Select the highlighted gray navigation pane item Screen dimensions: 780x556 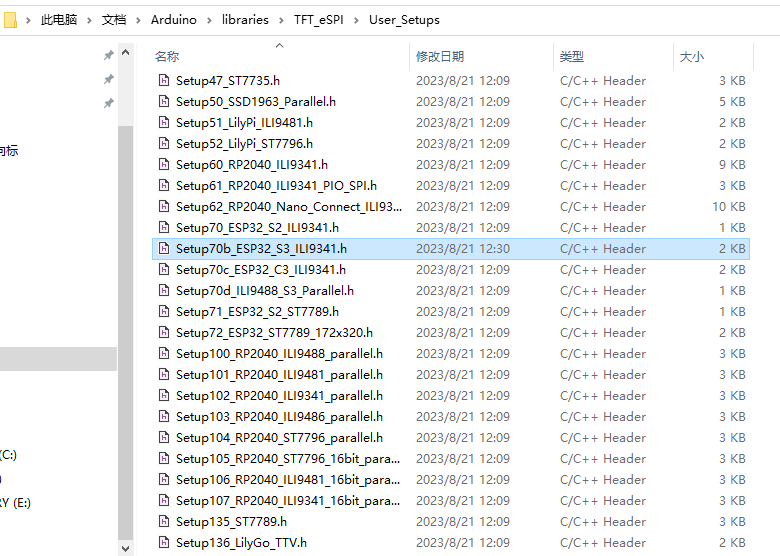click(58, 359)
